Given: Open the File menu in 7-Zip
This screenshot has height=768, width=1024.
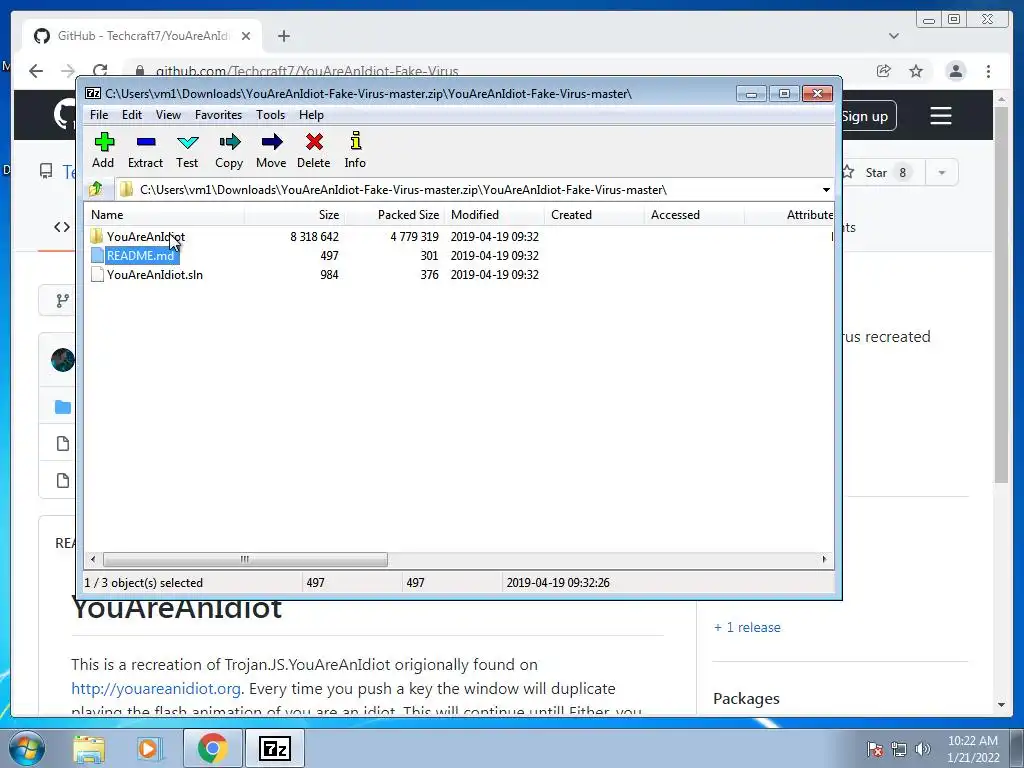Looking at the screenshot, I should click(x=99, y=114).
